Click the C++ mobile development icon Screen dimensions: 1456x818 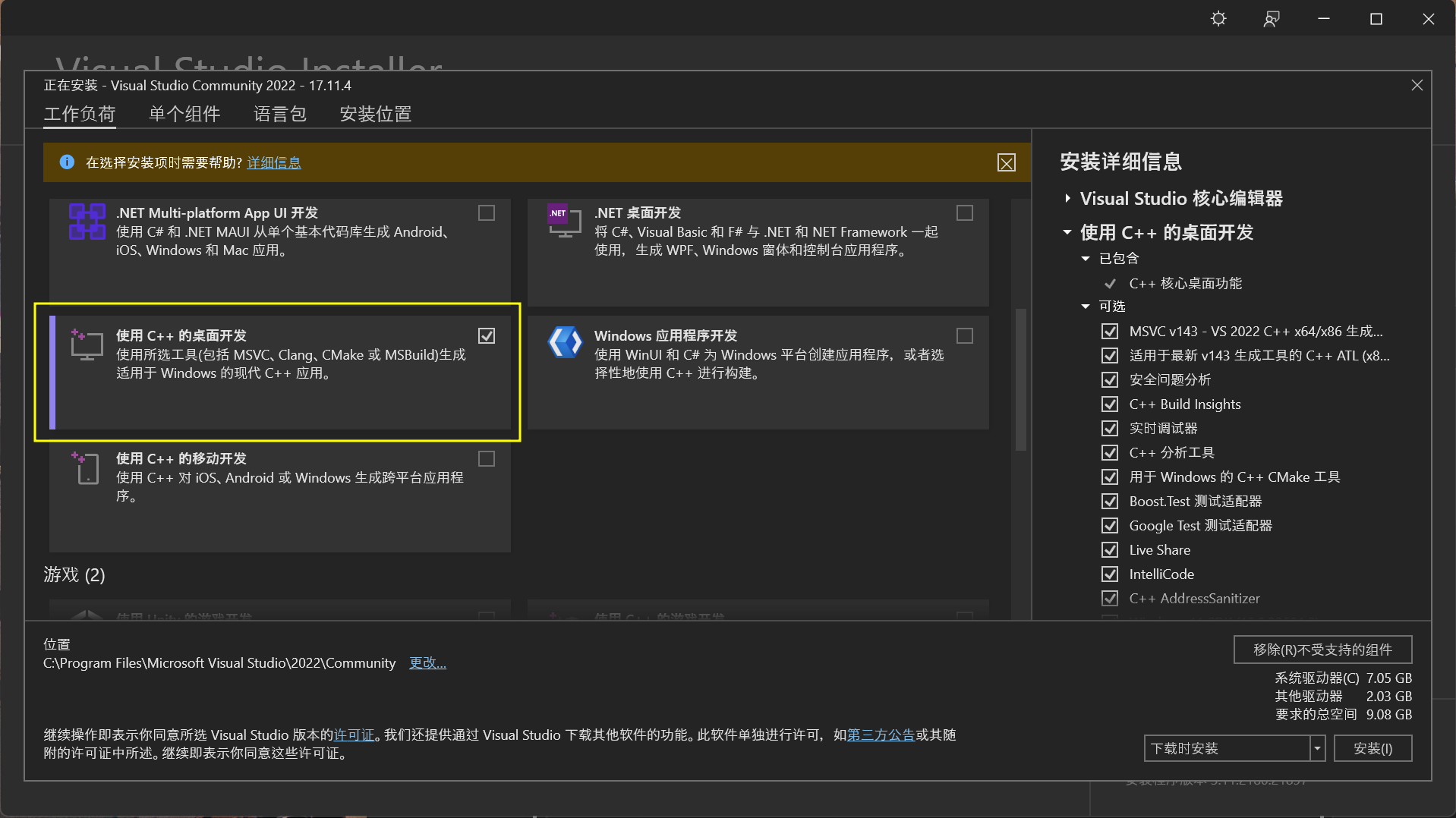(x=87, y=467)
